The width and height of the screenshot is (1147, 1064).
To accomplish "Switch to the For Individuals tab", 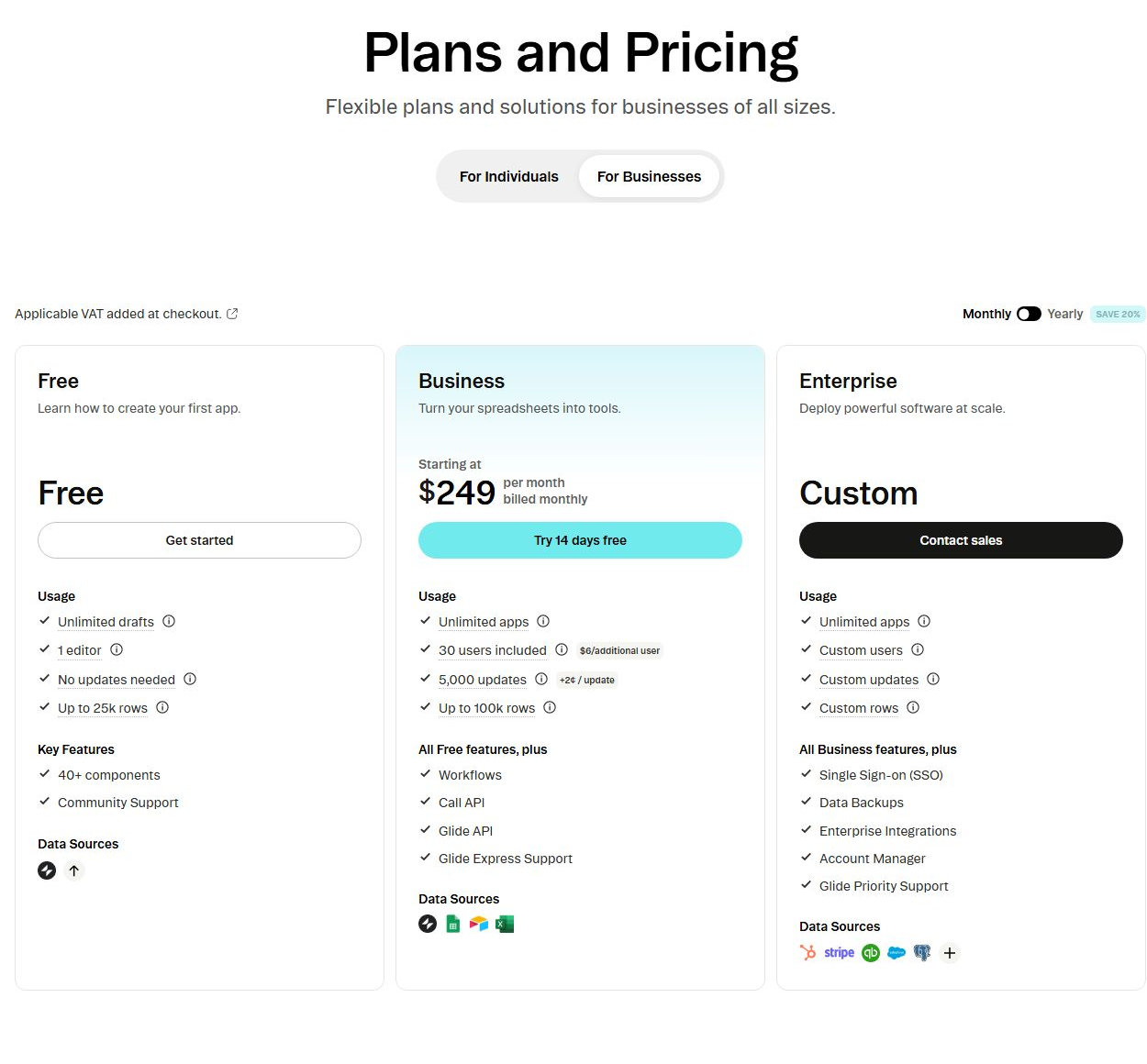I will (x=508, y=176).
